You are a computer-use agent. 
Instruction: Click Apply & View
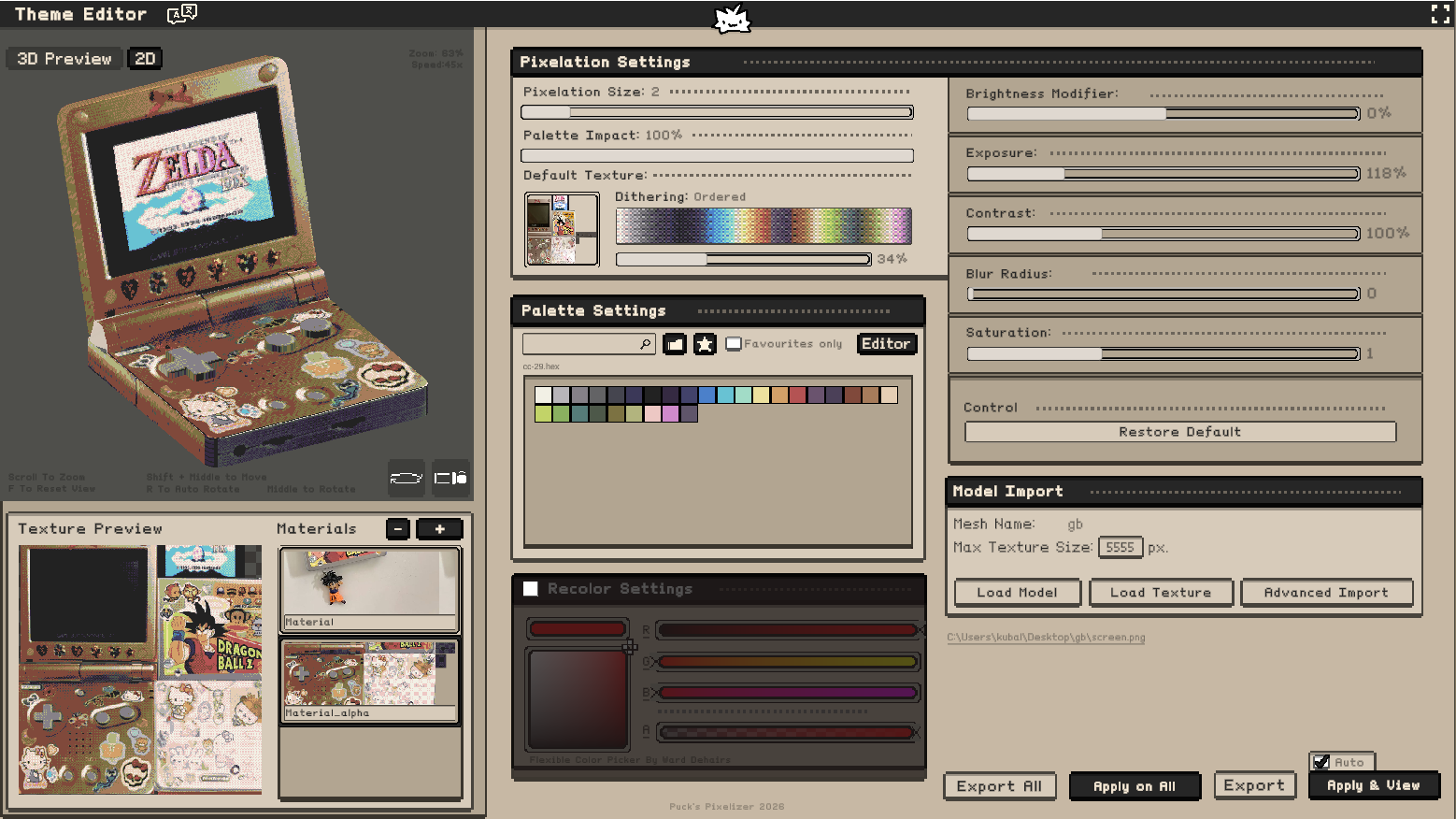click(1374, 785)
